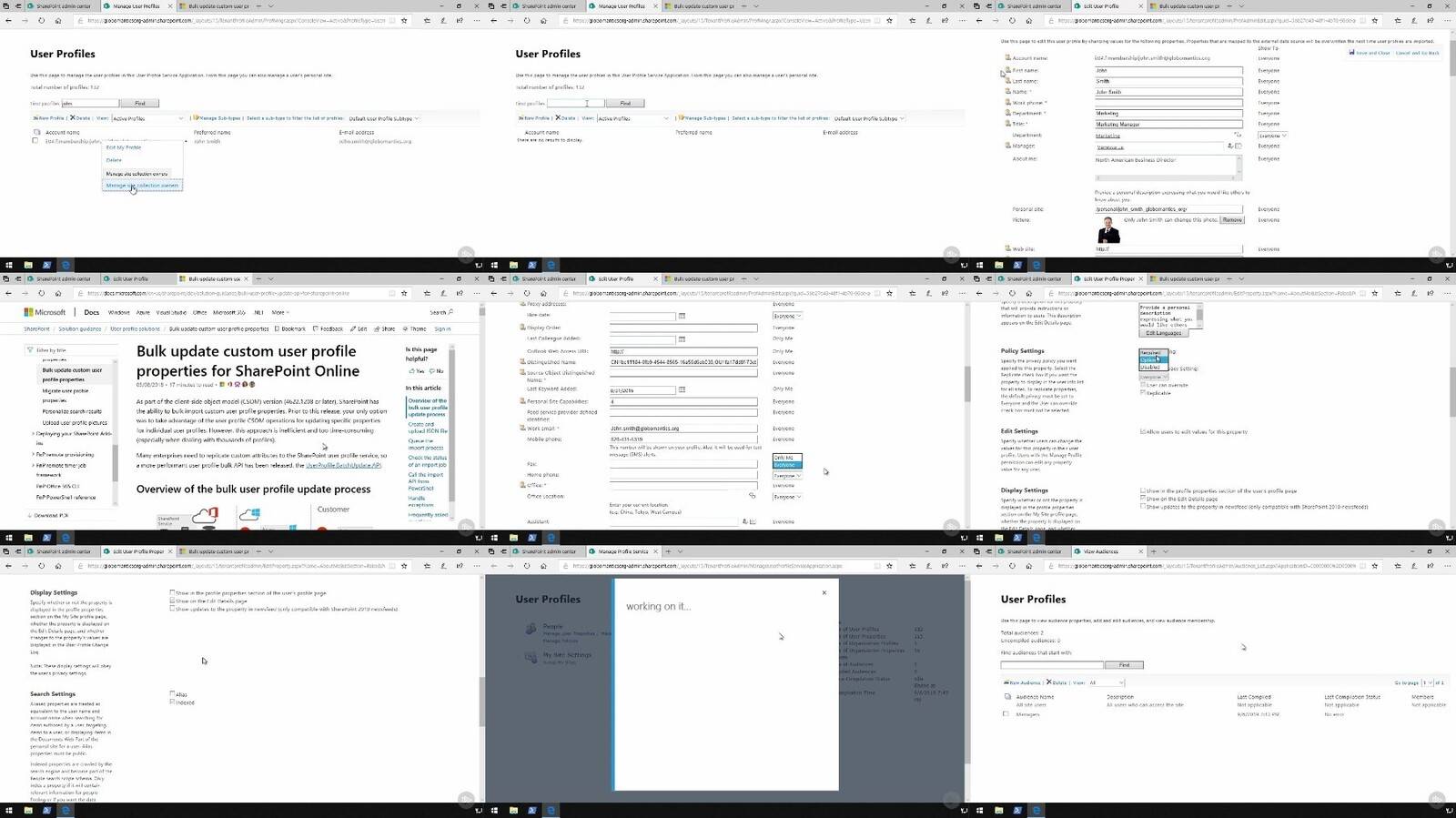The image size is (1456, 818).
Task: Click the 'Find audiences that start with' input box
Action: (1052, 665)
